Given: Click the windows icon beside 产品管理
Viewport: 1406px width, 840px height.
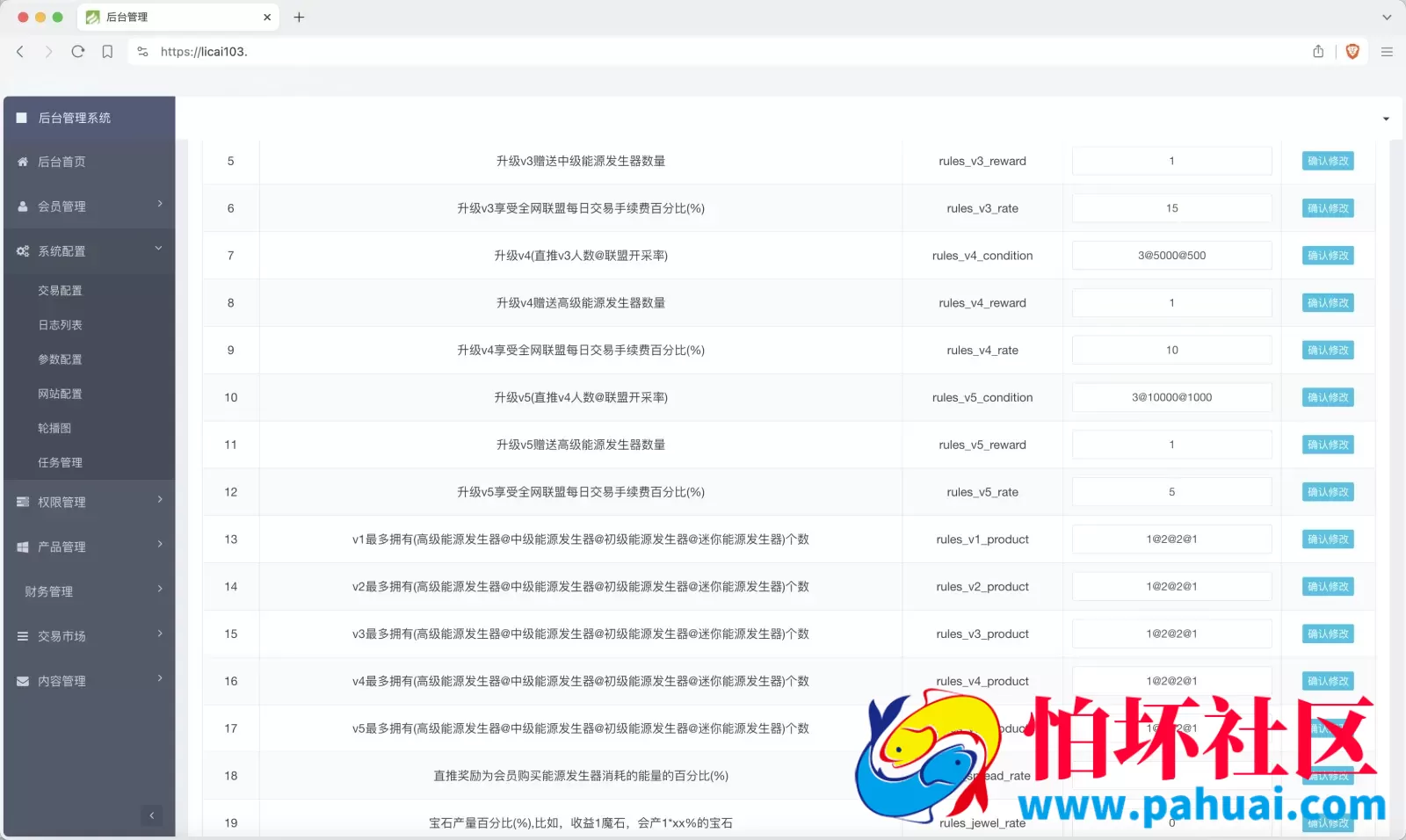Looking at the screenshot, I should coord(23,547).
